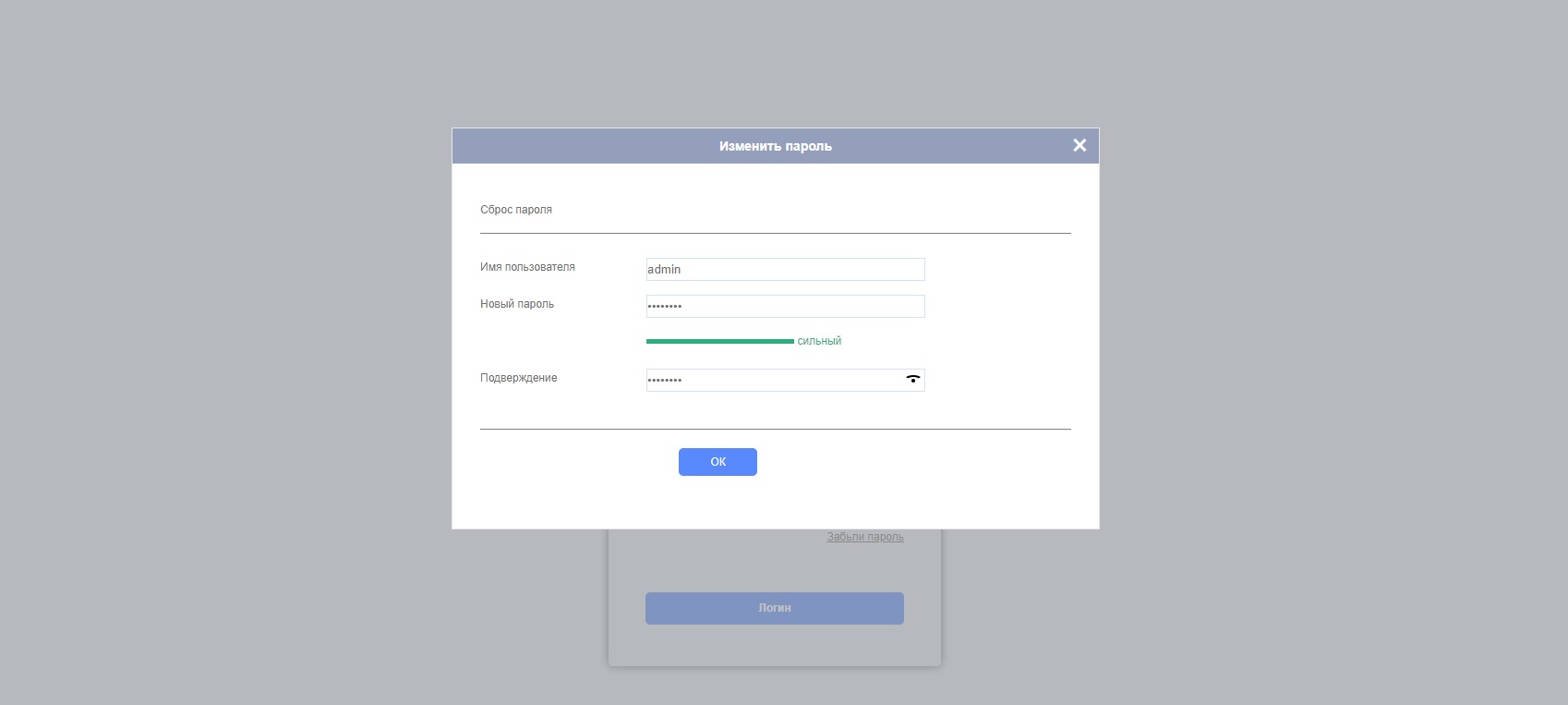
Task: Click the "Изменить пароль" dialog title
Action: (x=775, y=146)
